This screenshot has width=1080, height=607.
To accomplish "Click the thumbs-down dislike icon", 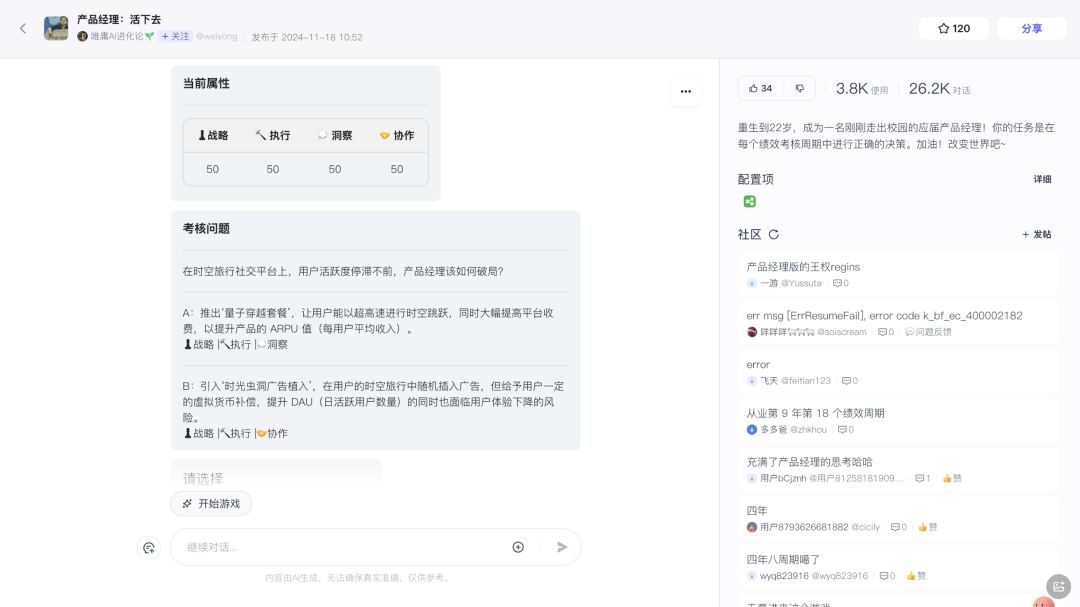I will 799,88.
